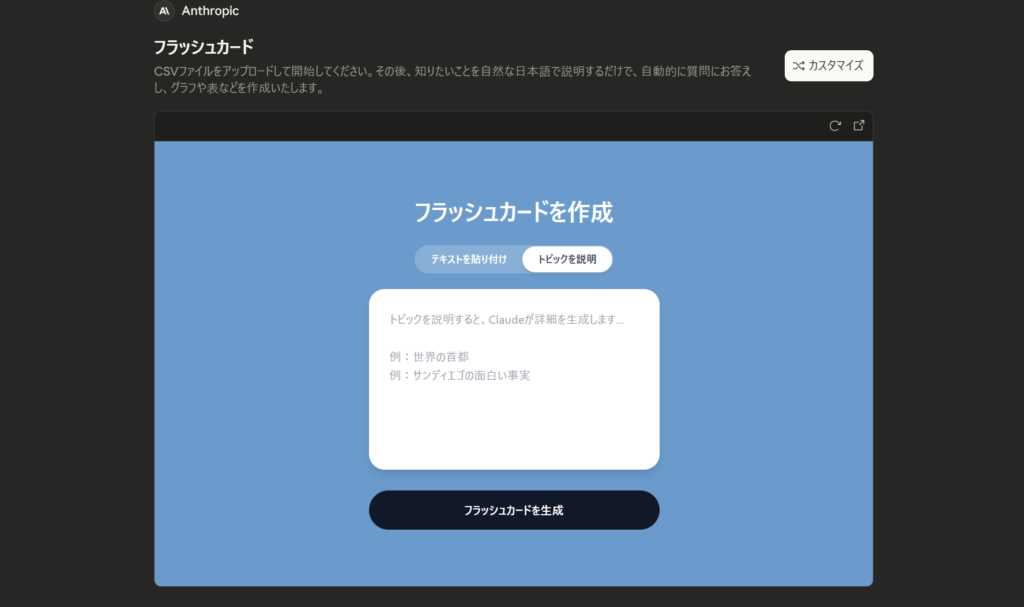Switch to the テキストを貼り付け tab
Image resolution: width=1024 pixels, height=607 pixels.
(468, 259)
